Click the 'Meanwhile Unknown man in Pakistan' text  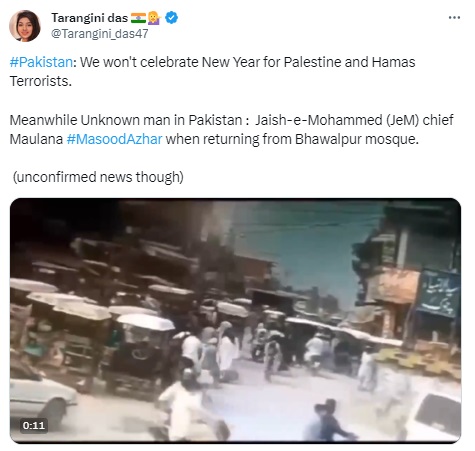click(x=126, y=120)
